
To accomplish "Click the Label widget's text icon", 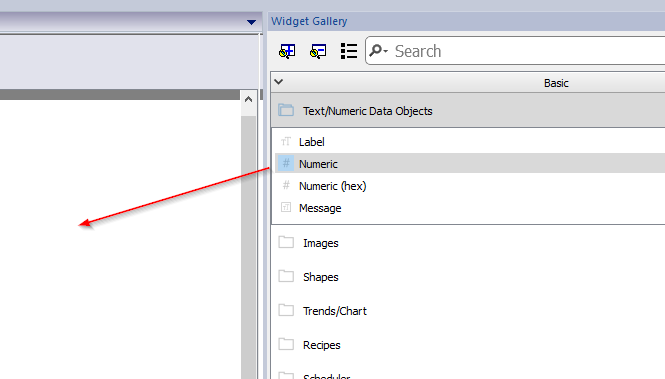I will (x=286, y=141).
